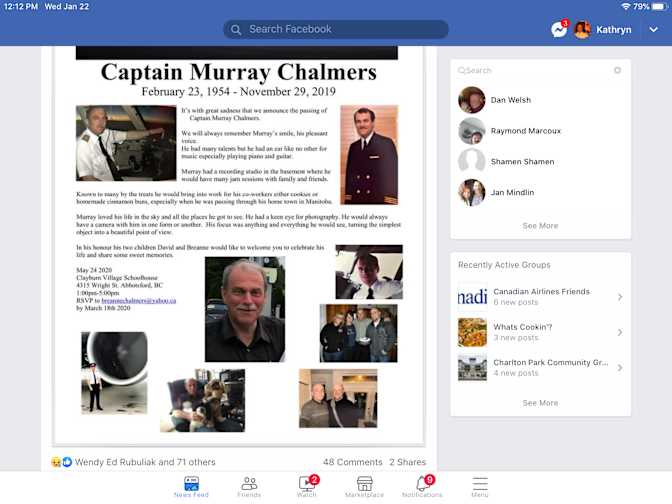Expand the chevron beside Whats Cookin'?
This screenshot has height=504, width=672.
[620, 332]
